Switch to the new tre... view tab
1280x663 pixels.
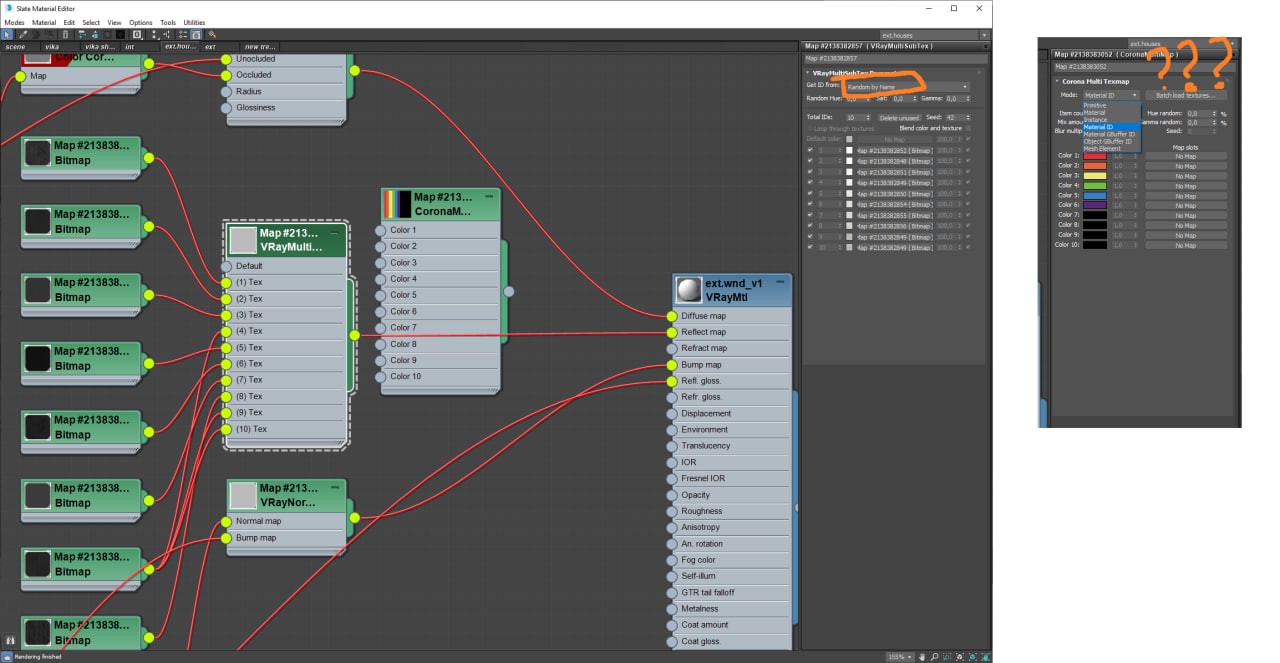(260, 46)
